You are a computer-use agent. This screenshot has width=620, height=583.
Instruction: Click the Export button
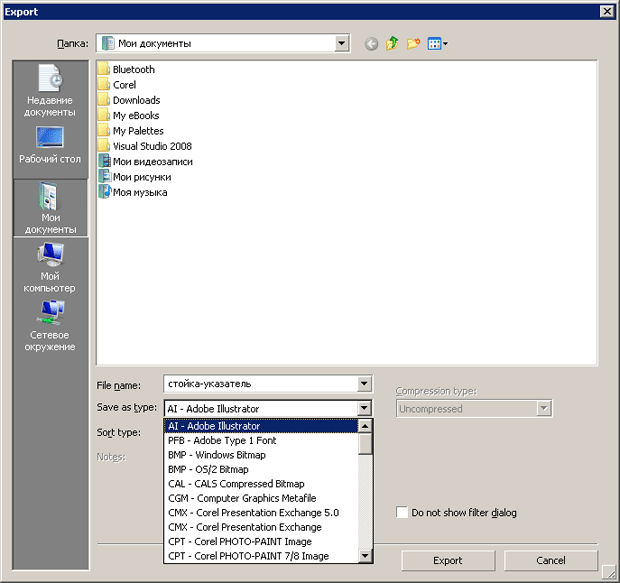(x=448, y=560)
